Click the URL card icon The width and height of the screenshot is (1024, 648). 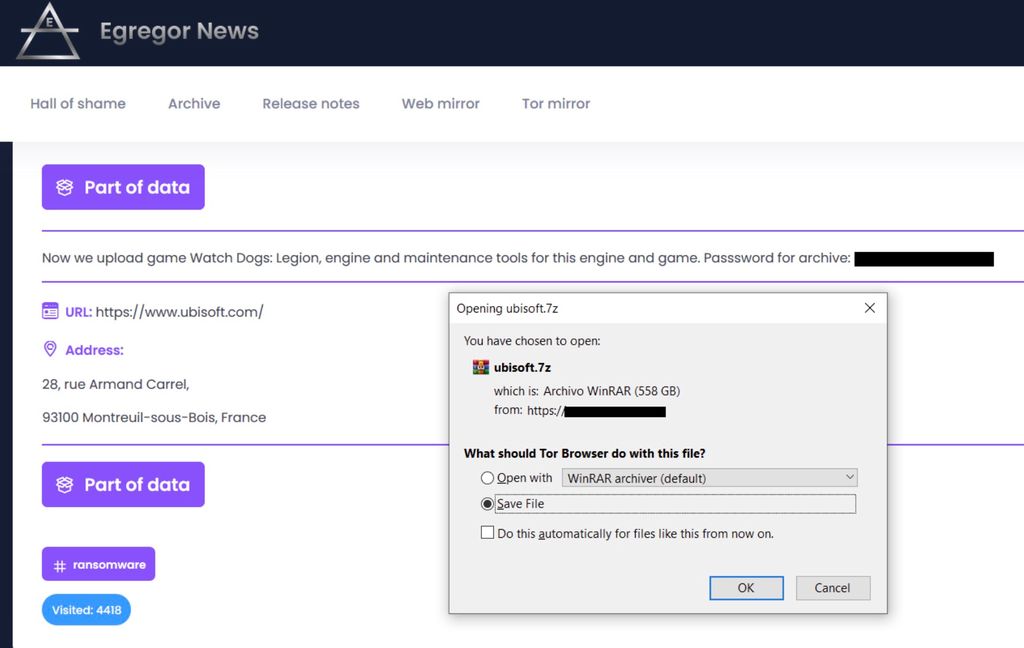[x=50, y=311]
